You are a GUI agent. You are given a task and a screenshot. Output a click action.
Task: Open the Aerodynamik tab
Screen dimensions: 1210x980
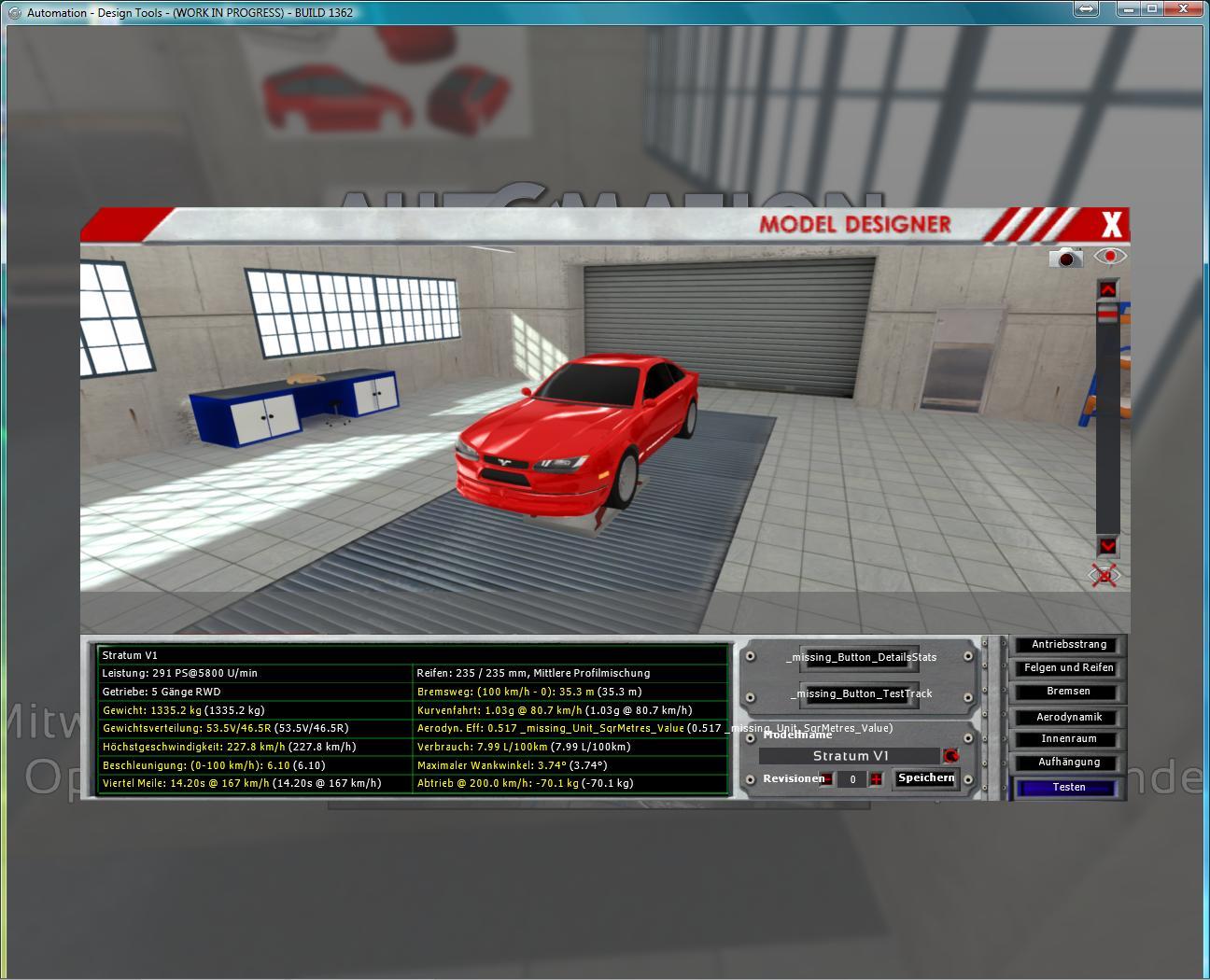point(1068,717)
